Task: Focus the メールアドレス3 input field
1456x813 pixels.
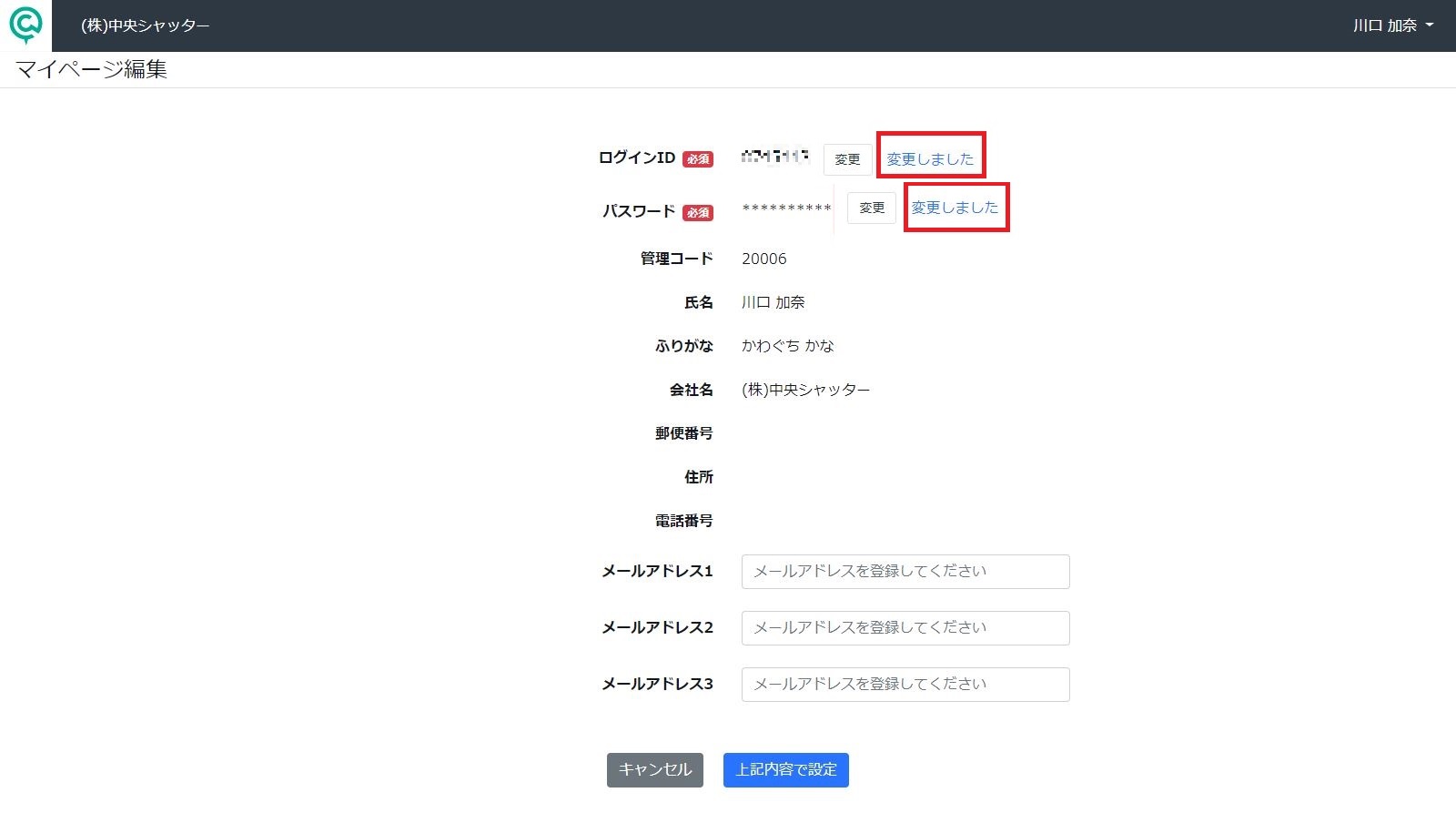Action: [x=905, y=685]
